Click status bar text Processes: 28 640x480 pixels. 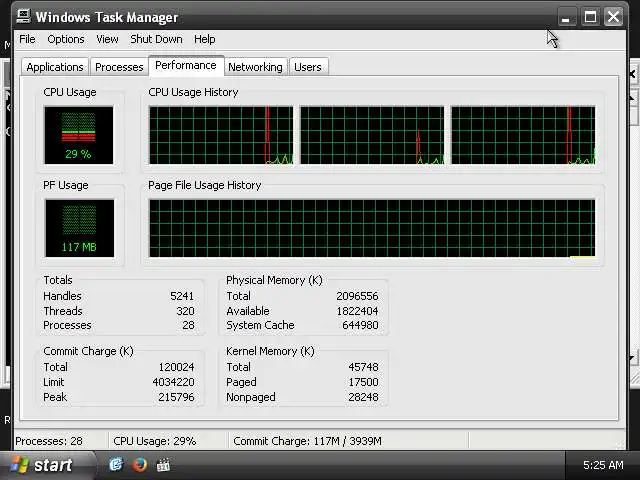tap(49, 441)
